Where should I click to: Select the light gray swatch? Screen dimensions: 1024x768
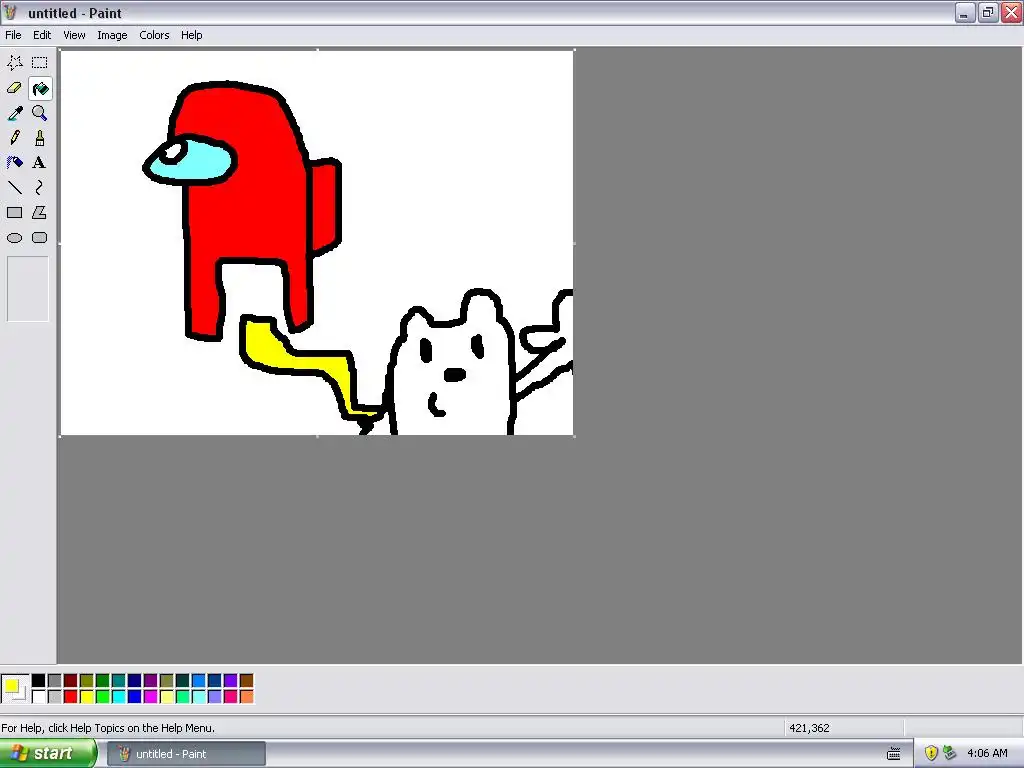(54, 697)
